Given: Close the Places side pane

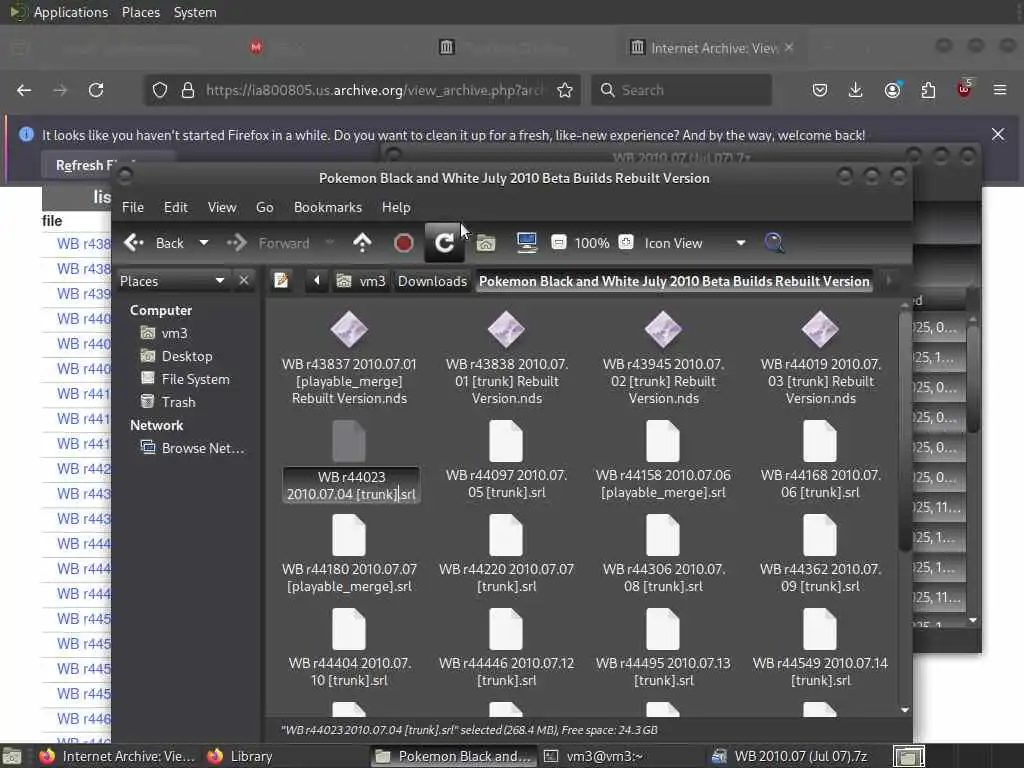Looking at the screenshot, I should point(244,281).
